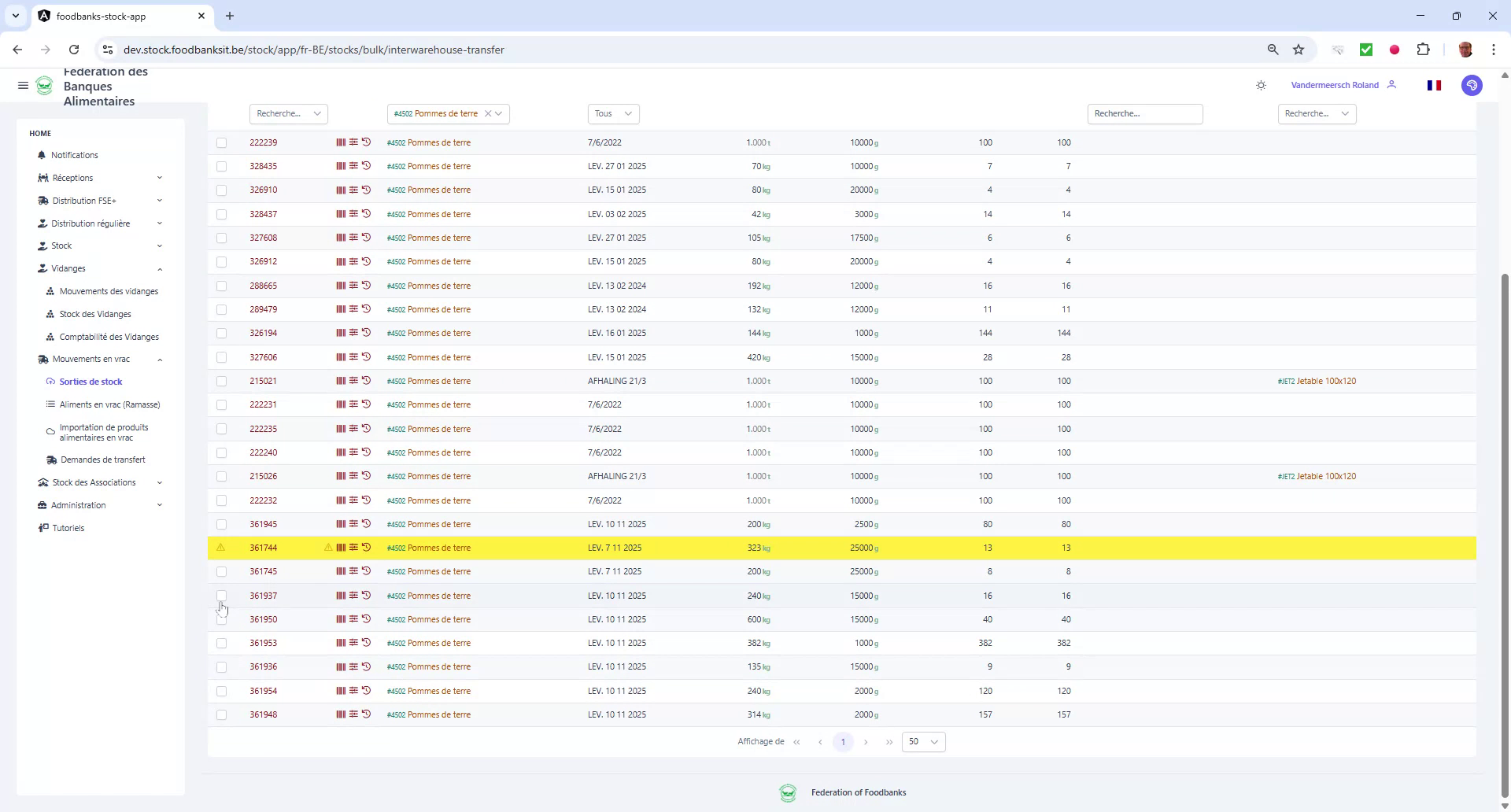
Task: Open the Tous filter dropdown
Action: tap(612, 113)
